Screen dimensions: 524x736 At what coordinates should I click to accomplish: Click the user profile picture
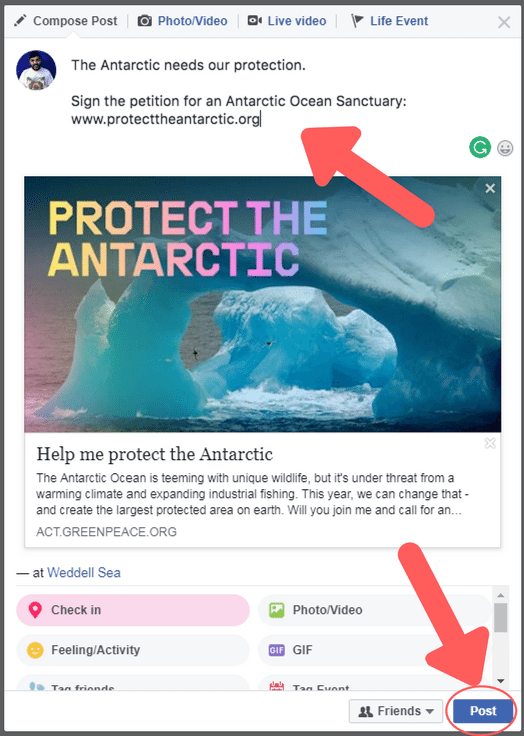[x=36, y=70]
